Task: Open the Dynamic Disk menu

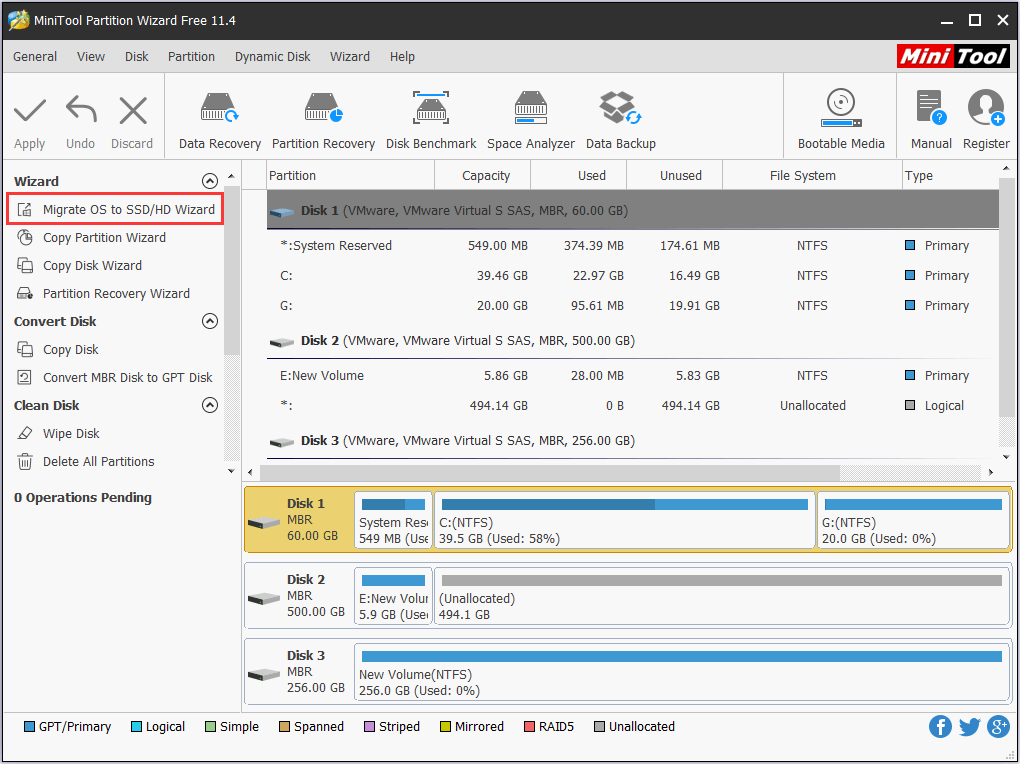Action: (x=272, y=57)
